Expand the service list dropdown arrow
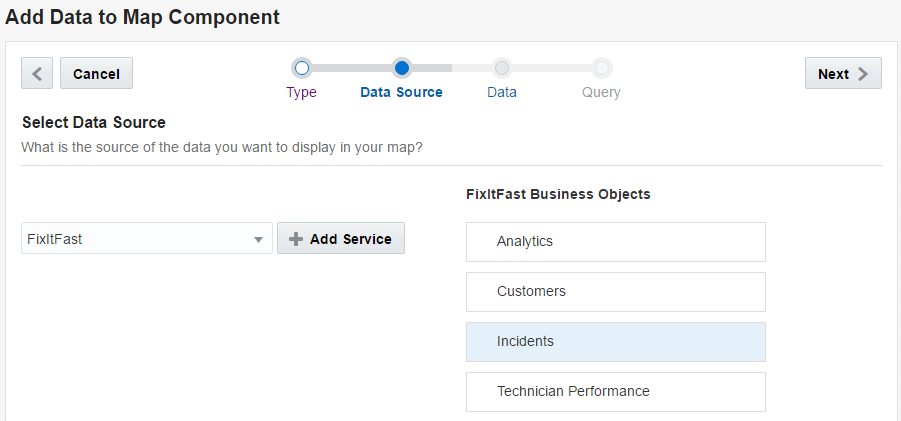The width and height of the screenshot is (901, 421). coord(258,239)
